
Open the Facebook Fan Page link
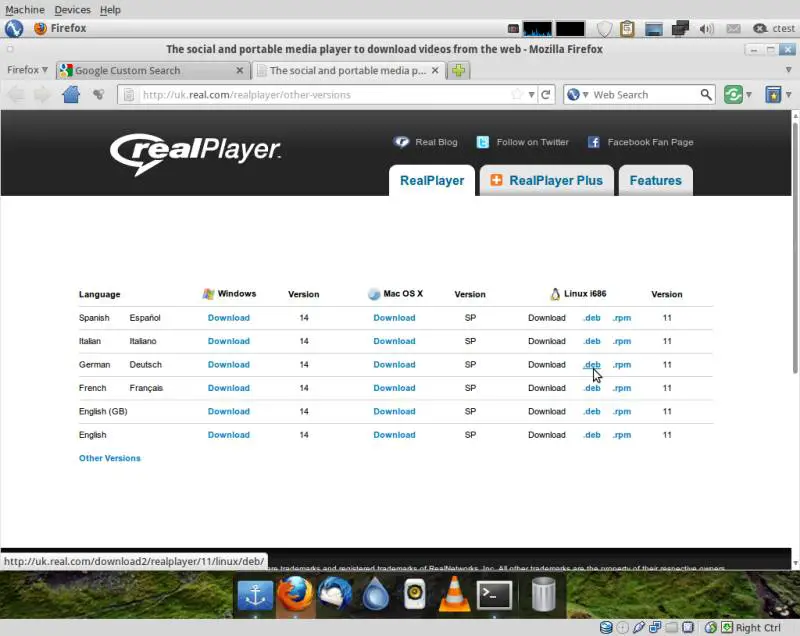point(650,142)
